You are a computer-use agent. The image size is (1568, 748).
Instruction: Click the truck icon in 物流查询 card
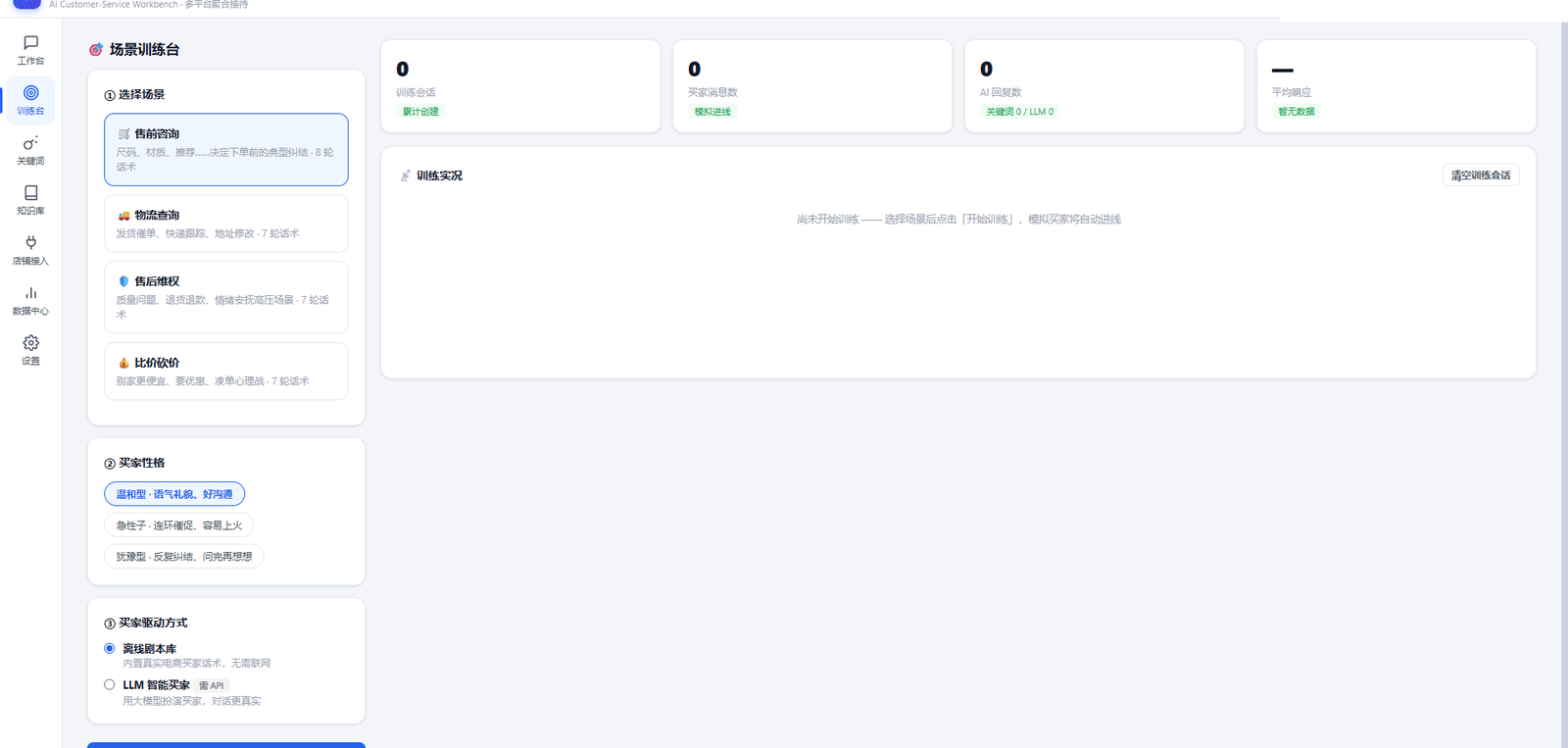(123, 216)
